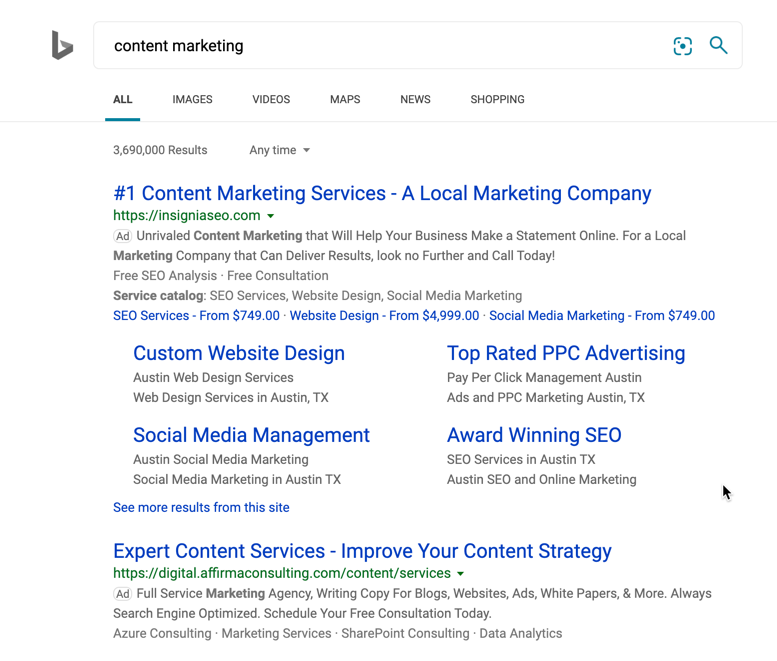Open dropdown arrow beside insigniaseo.com URL

[271, 216]
